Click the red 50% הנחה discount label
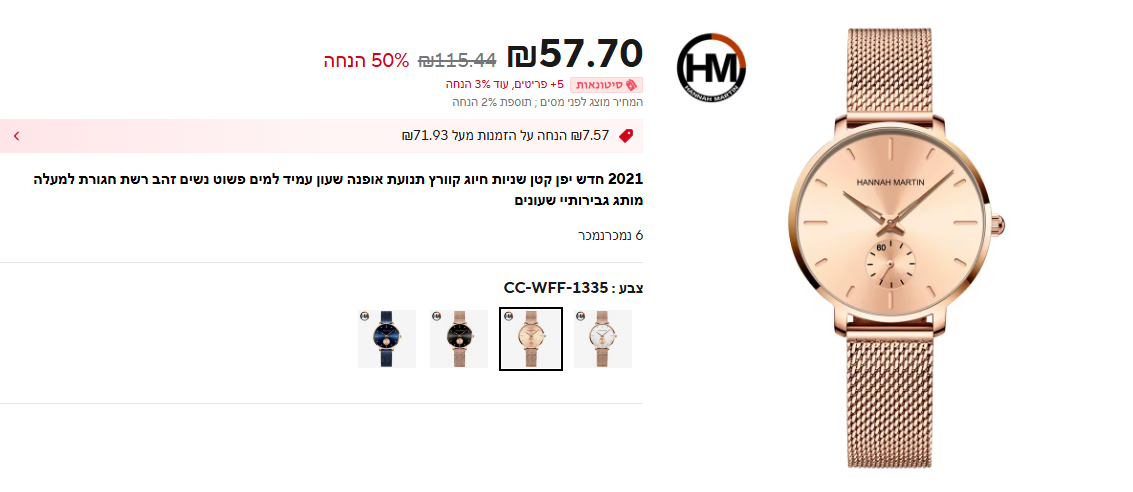This screenshot has width=1133, height=492. [x=366, y=60]
